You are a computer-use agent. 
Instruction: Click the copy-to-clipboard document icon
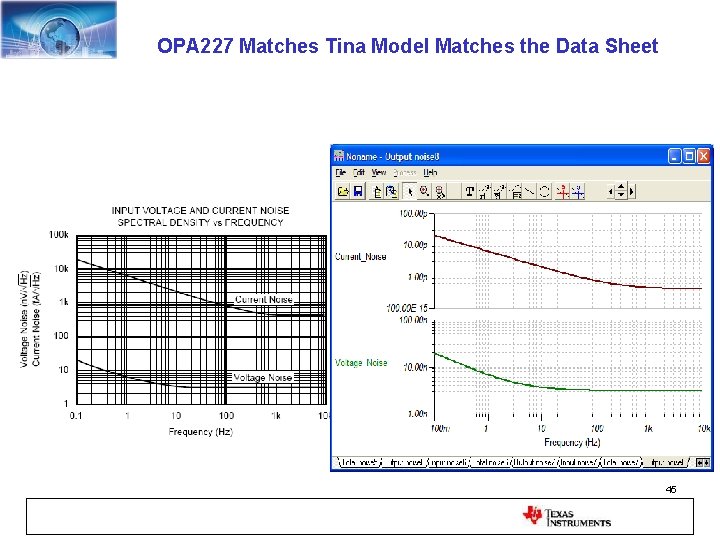(x=377, y=191)
